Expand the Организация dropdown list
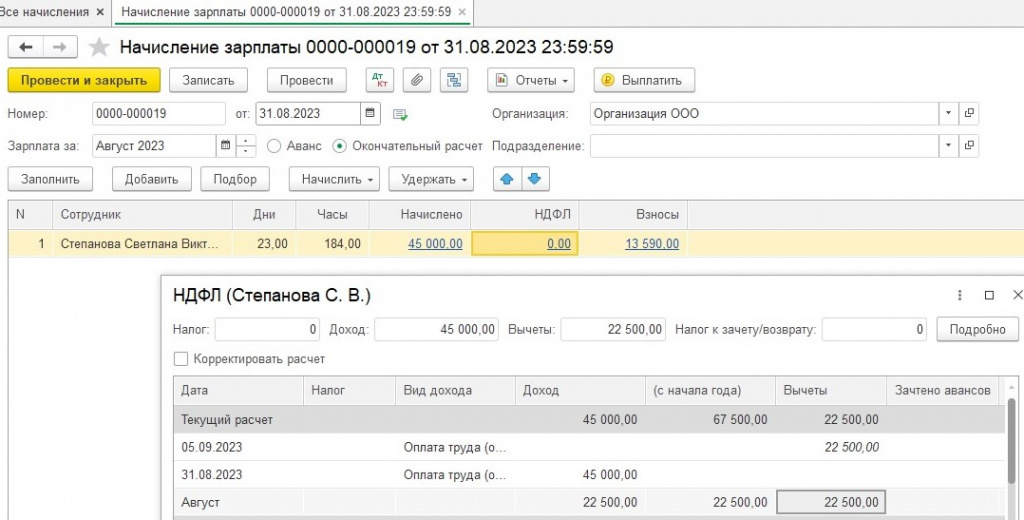Viewport: 1024px width, 520px height. (x=948, y=114)
